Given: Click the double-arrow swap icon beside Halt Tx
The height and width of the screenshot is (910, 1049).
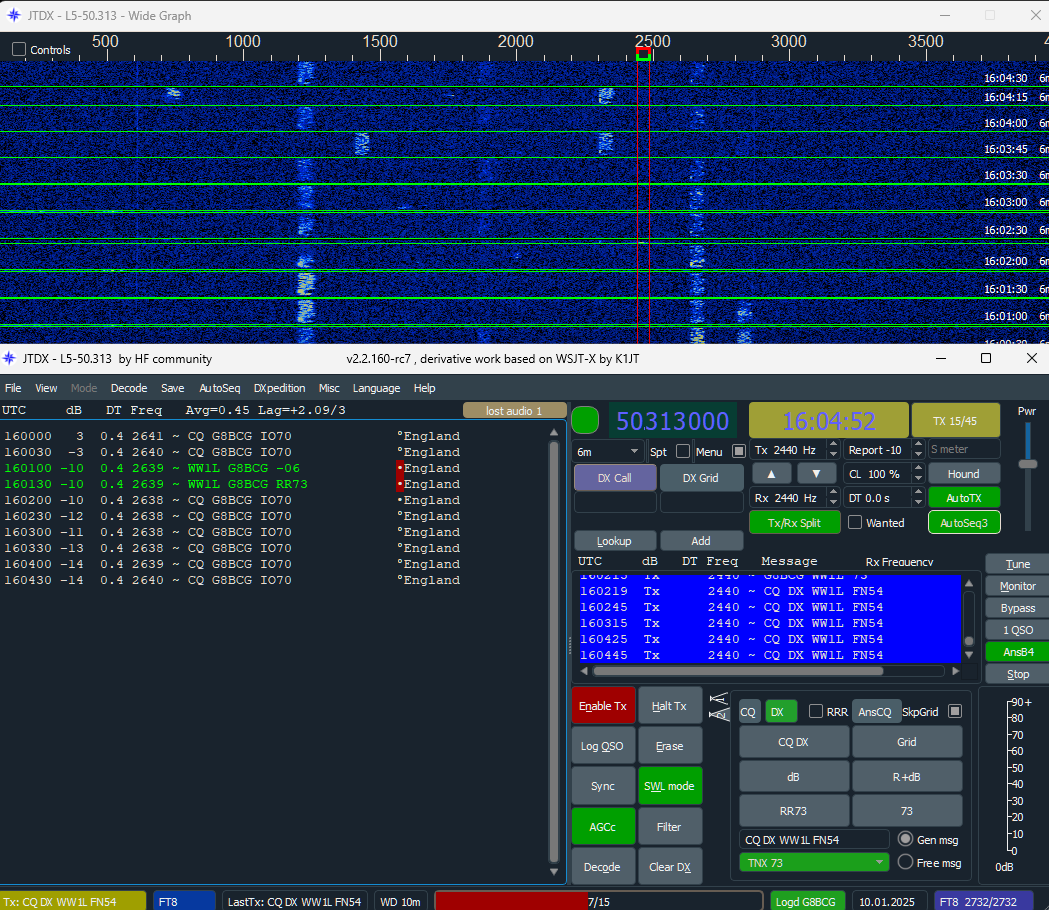Looking at the screenshot, I should [719, 707].
